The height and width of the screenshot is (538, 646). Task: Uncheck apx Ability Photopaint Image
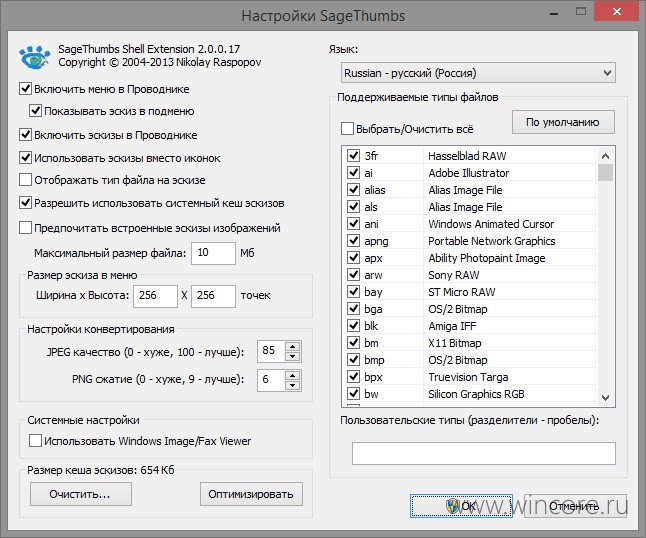click(x=353, y=257)
